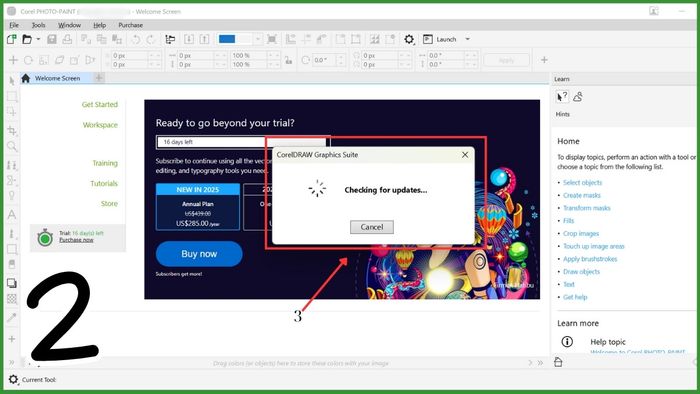The image size is (700, 394).
Task: Click the Home icon on Welcome tab
Action: point(25,78)
